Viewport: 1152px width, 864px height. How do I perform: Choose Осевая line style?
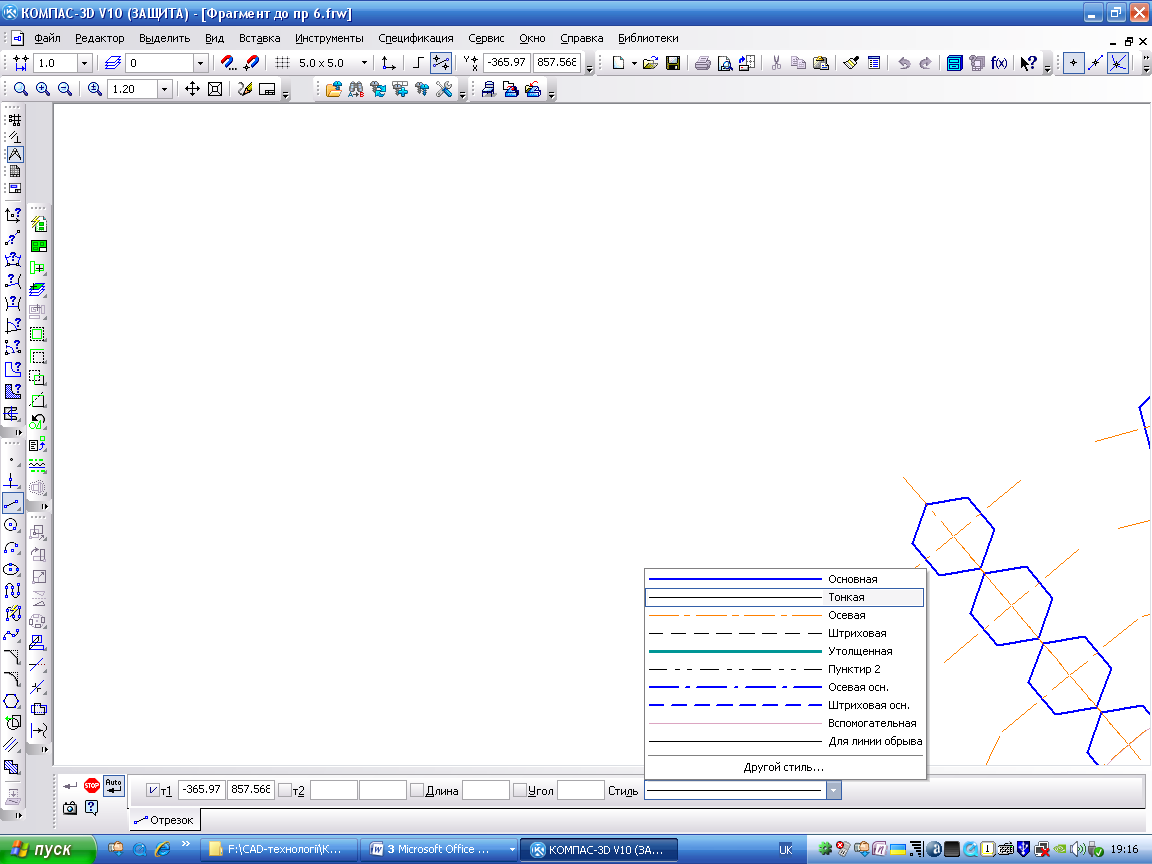(785, 615)
